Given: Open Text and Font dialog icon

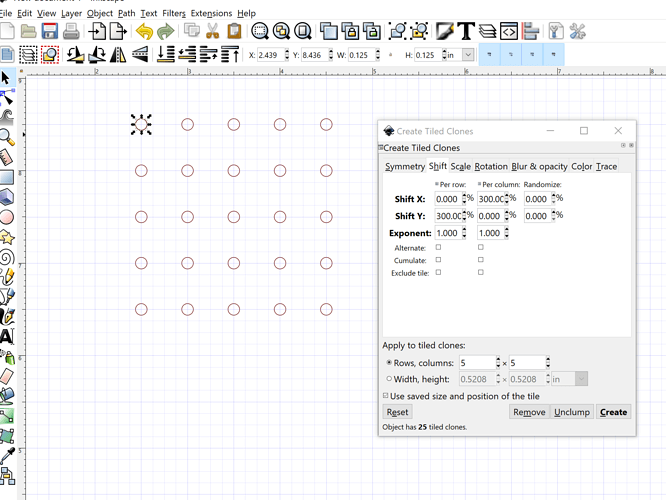Looking at the screenshot, I should (466, 31).
